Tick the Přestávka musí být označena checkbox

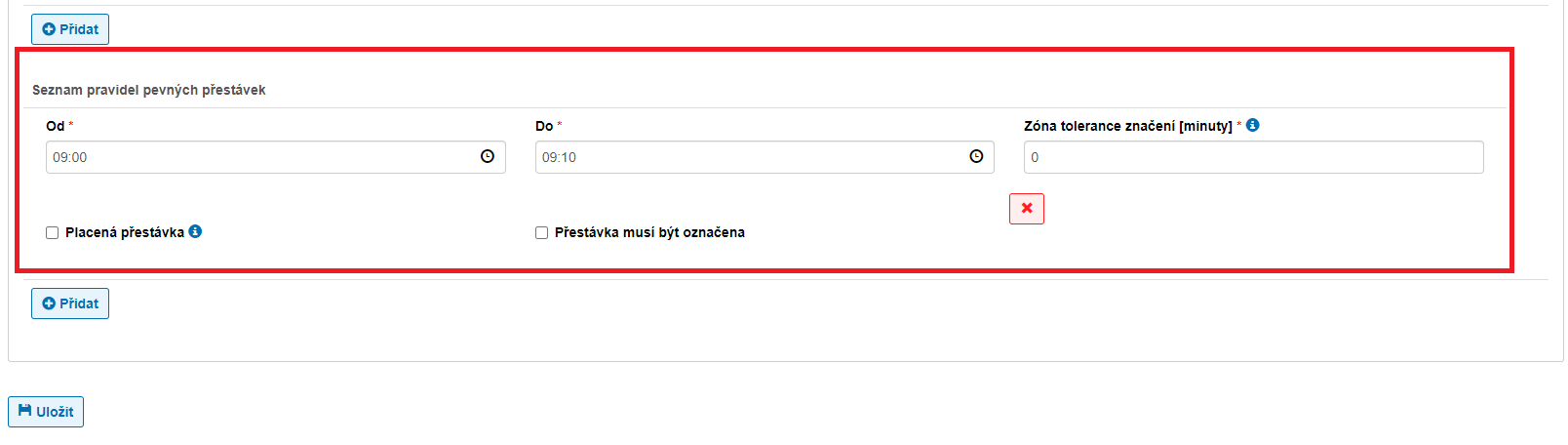click(x=541, y=232)
